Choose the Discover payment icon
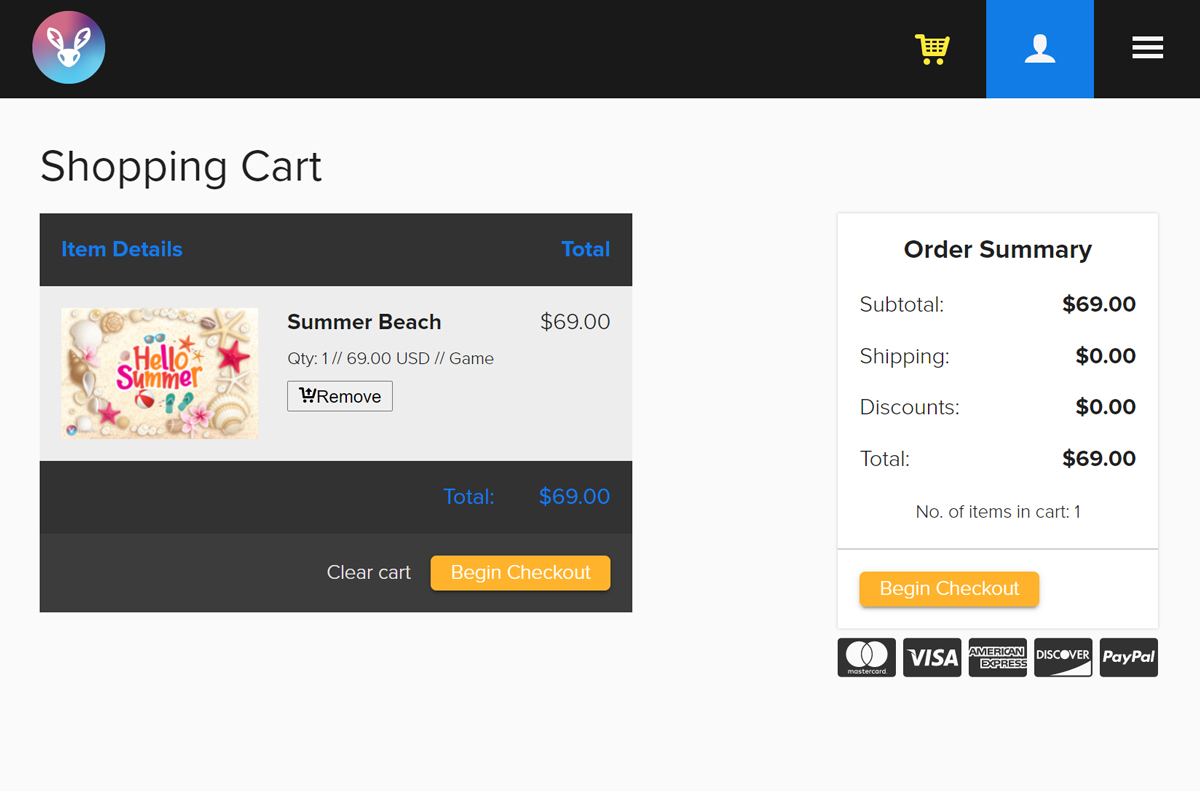 1063,657
